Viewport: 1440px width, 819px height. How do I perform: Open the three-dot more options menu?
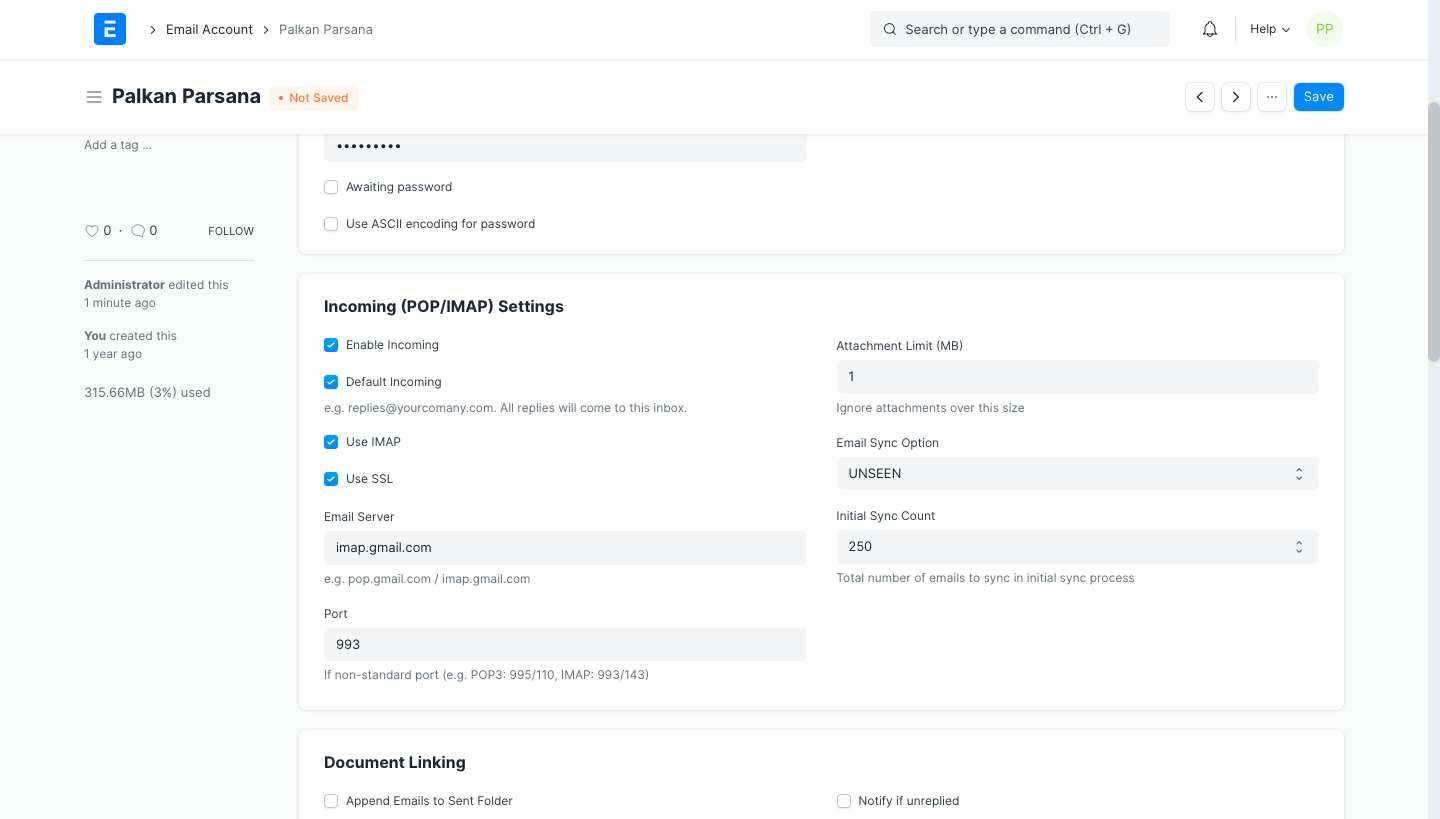click(1271, 97)
